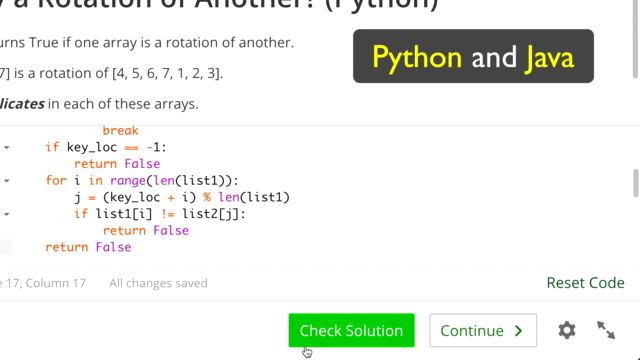Click the Reset Code link
The width and height of the screenshot is (640, 360).
pyautogui.click(x=585, y=282)
